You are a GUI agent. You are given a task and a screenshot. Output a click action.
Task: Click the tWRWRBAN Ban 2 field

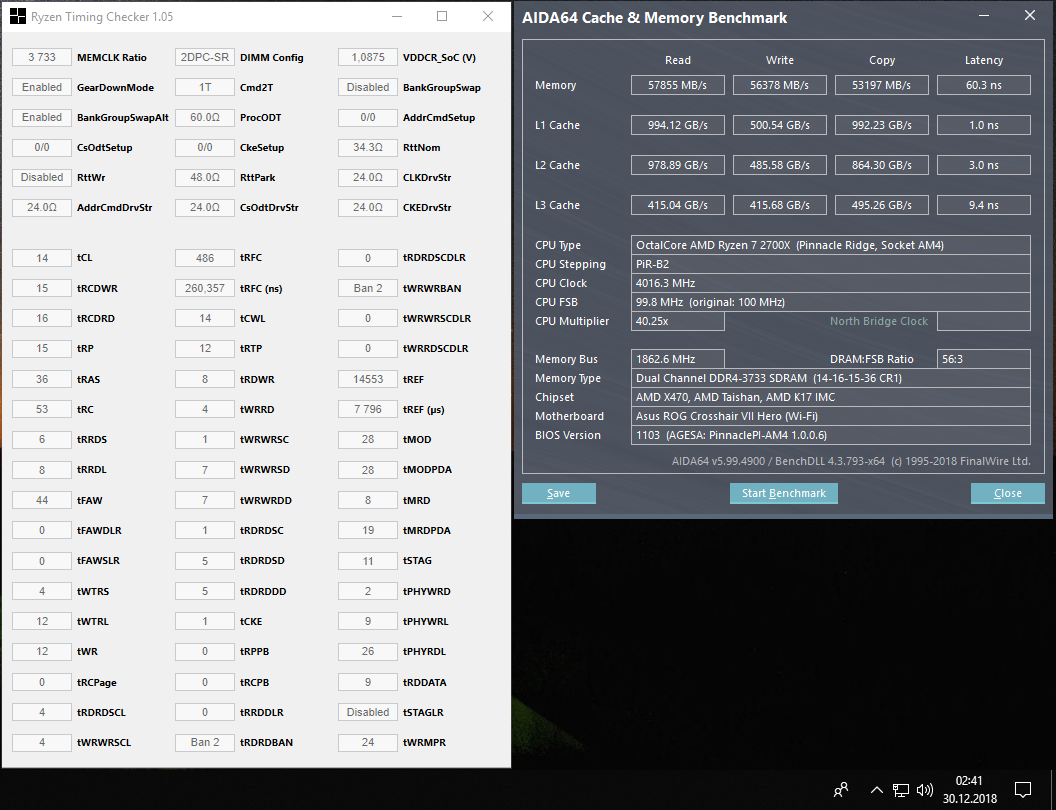click(x=368, y=288)
